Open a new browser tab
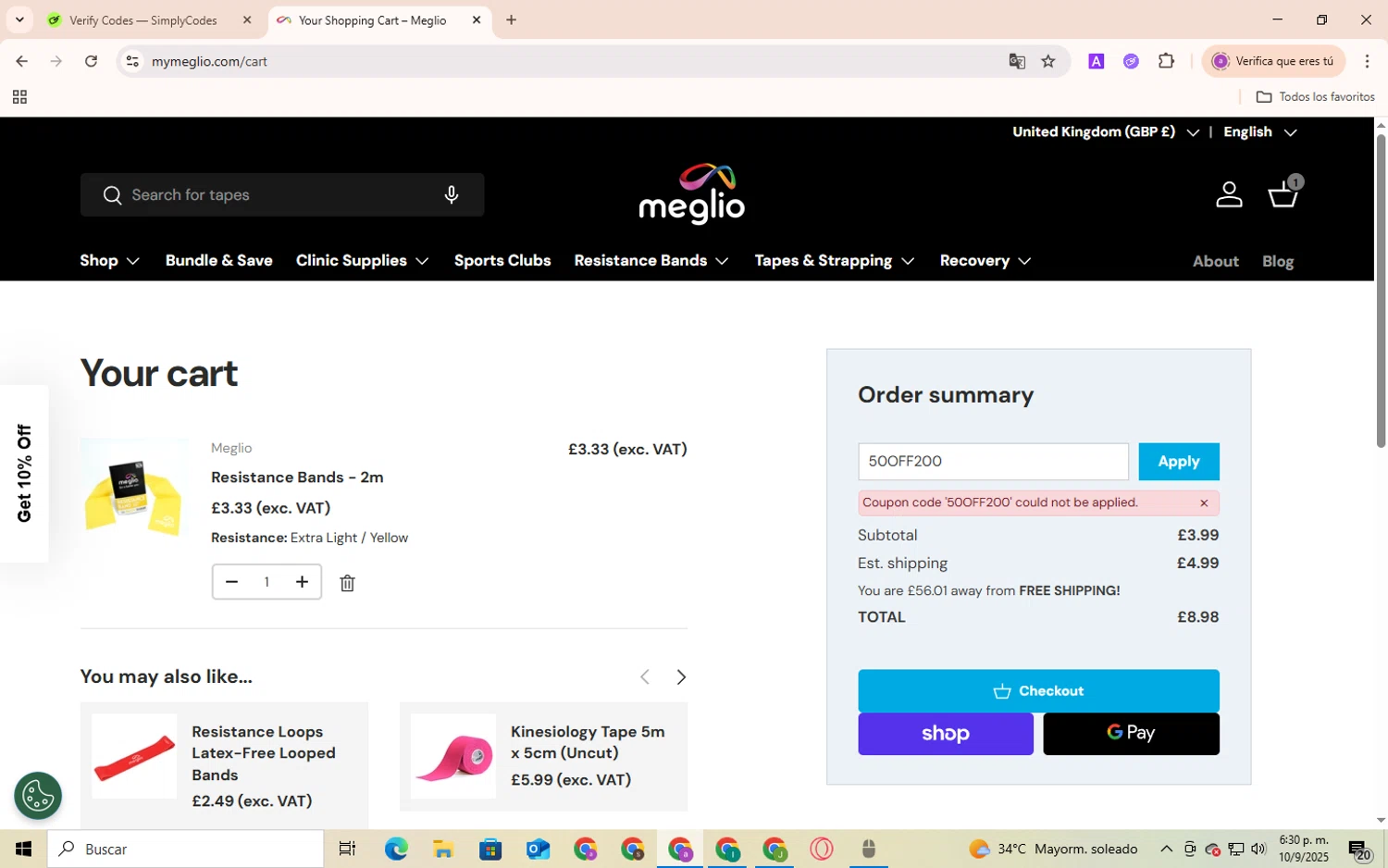 [511, 19]
